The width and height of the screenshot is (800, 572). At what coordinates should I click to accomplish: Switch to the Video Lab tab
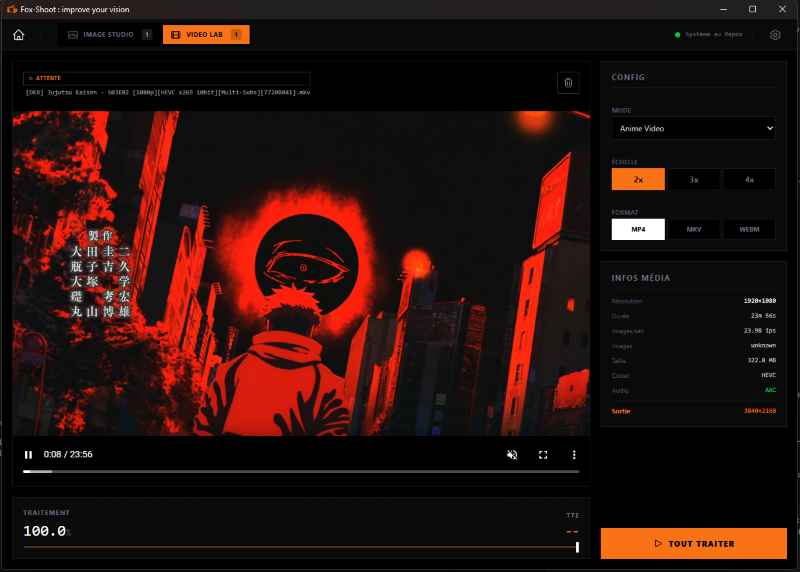tap(205, 35)
